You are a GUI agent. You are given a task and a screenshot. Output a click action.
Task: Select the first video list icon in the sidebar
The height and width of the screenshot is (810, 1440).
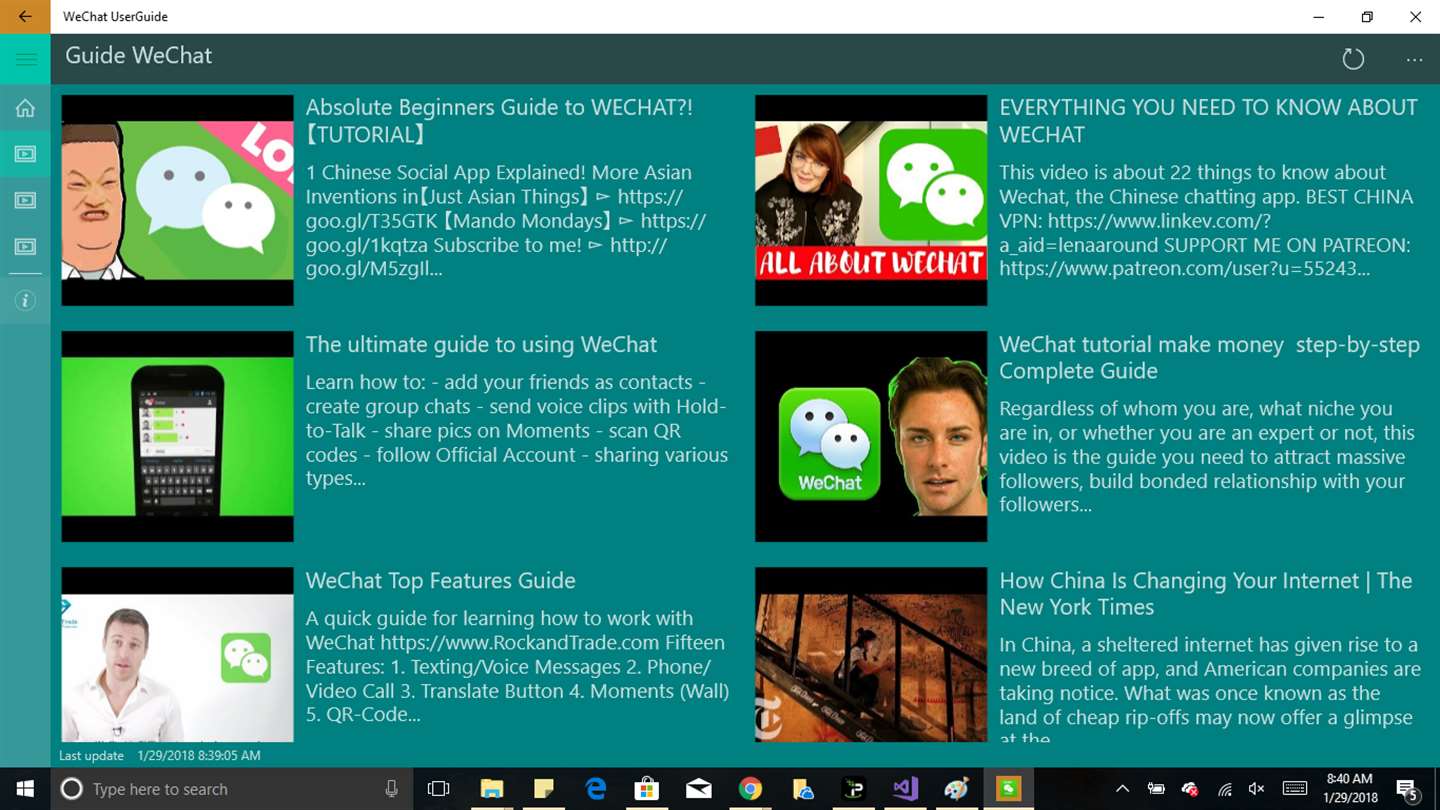pyautogui.click(x=25, y=154)
